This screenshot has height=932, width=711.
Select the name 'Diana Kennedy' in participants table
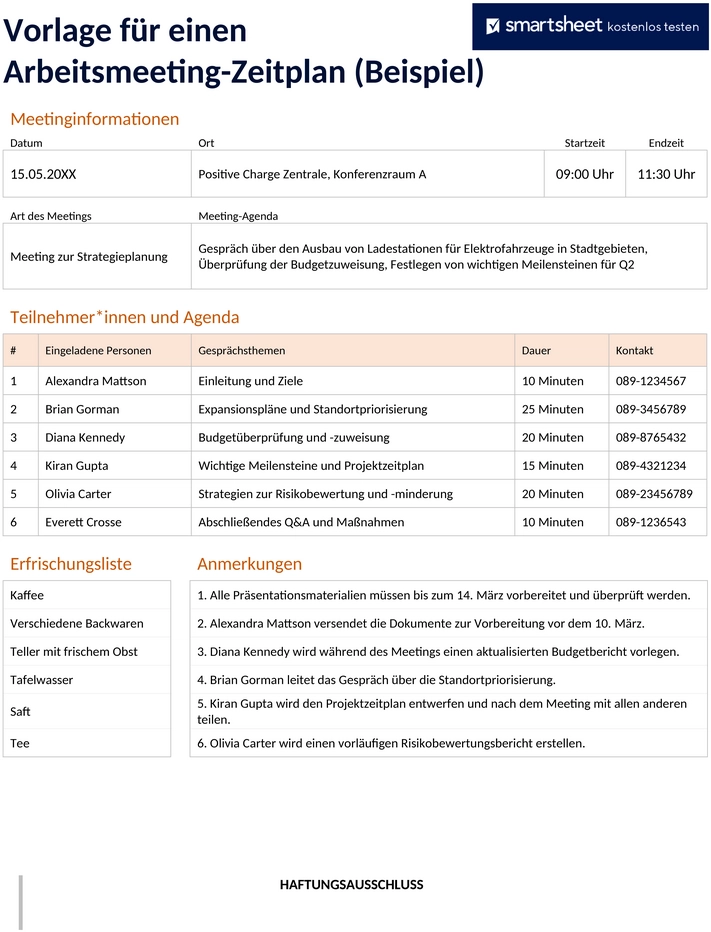click(85, 437)
